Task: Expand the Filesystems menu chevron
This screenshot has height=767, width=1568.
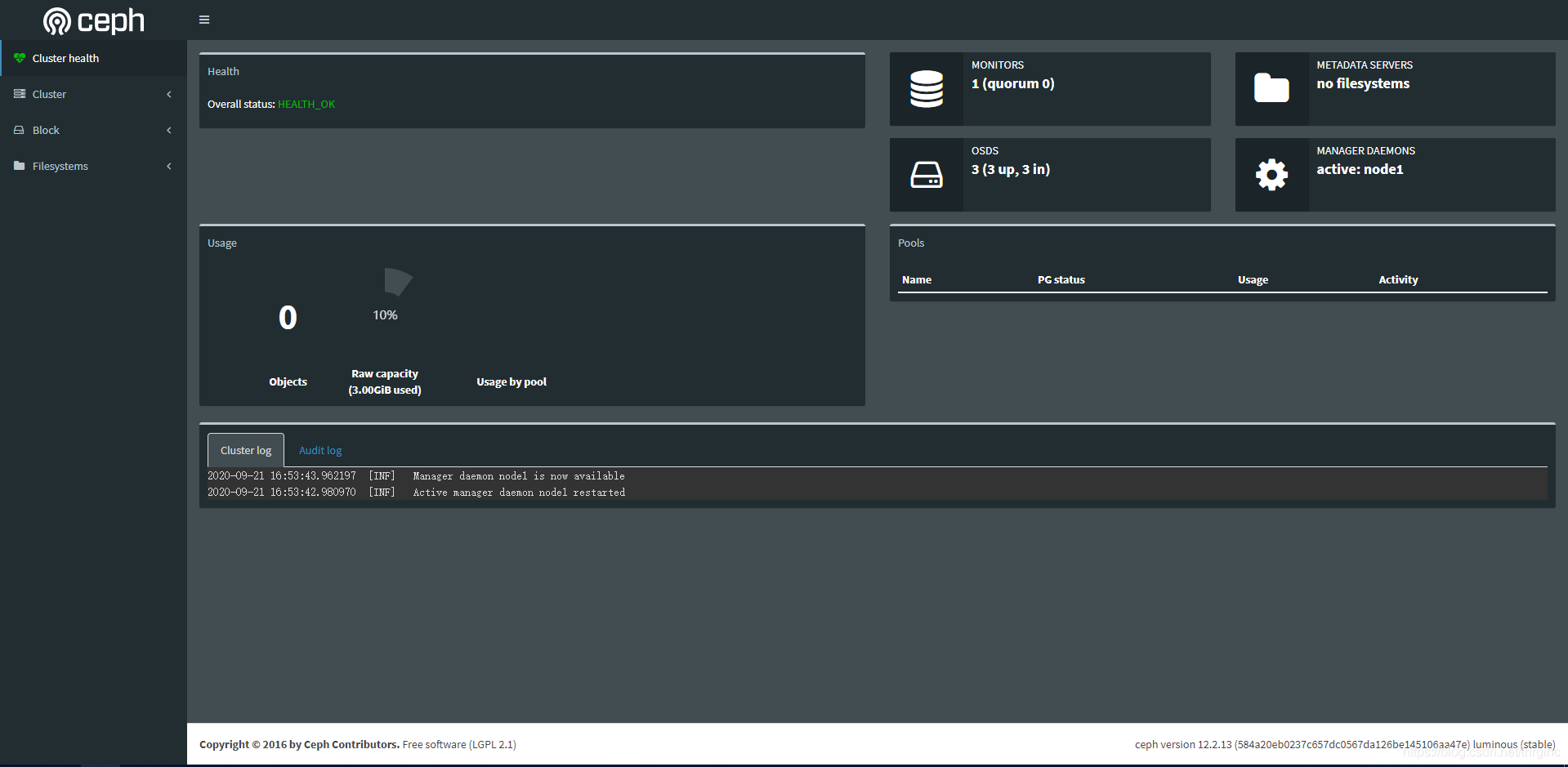Action: click(x=169, y=166)
